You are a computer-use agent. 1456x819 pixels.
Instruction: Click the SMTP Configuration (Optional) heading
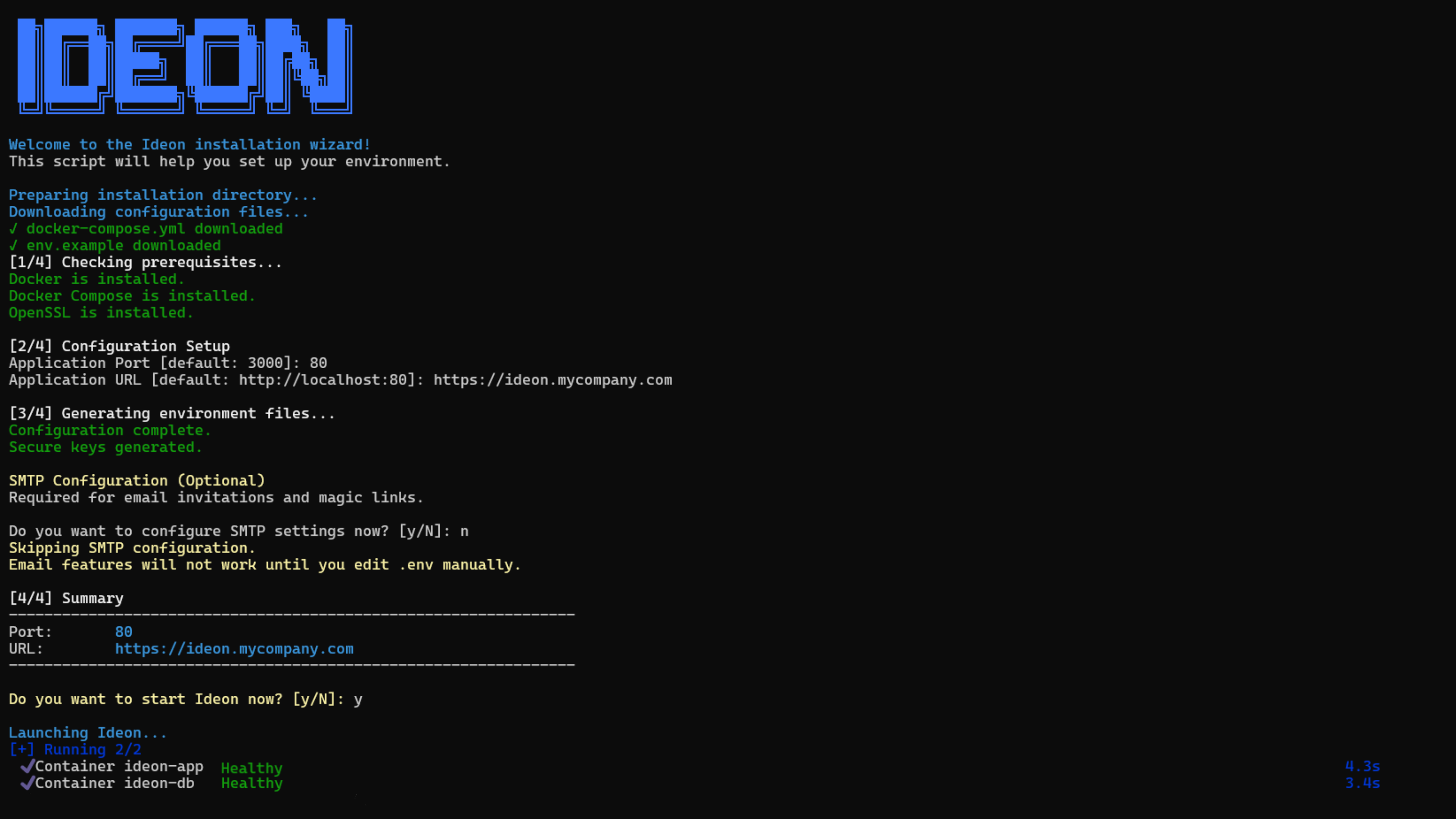point(137,480)
